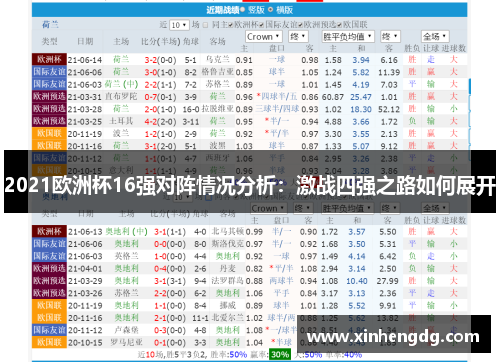Screen dimensions: 500x362
Task: Open 北马其顿 team in the 21-06-13 row
Action: pyautogui.click(x=228, y=231)
